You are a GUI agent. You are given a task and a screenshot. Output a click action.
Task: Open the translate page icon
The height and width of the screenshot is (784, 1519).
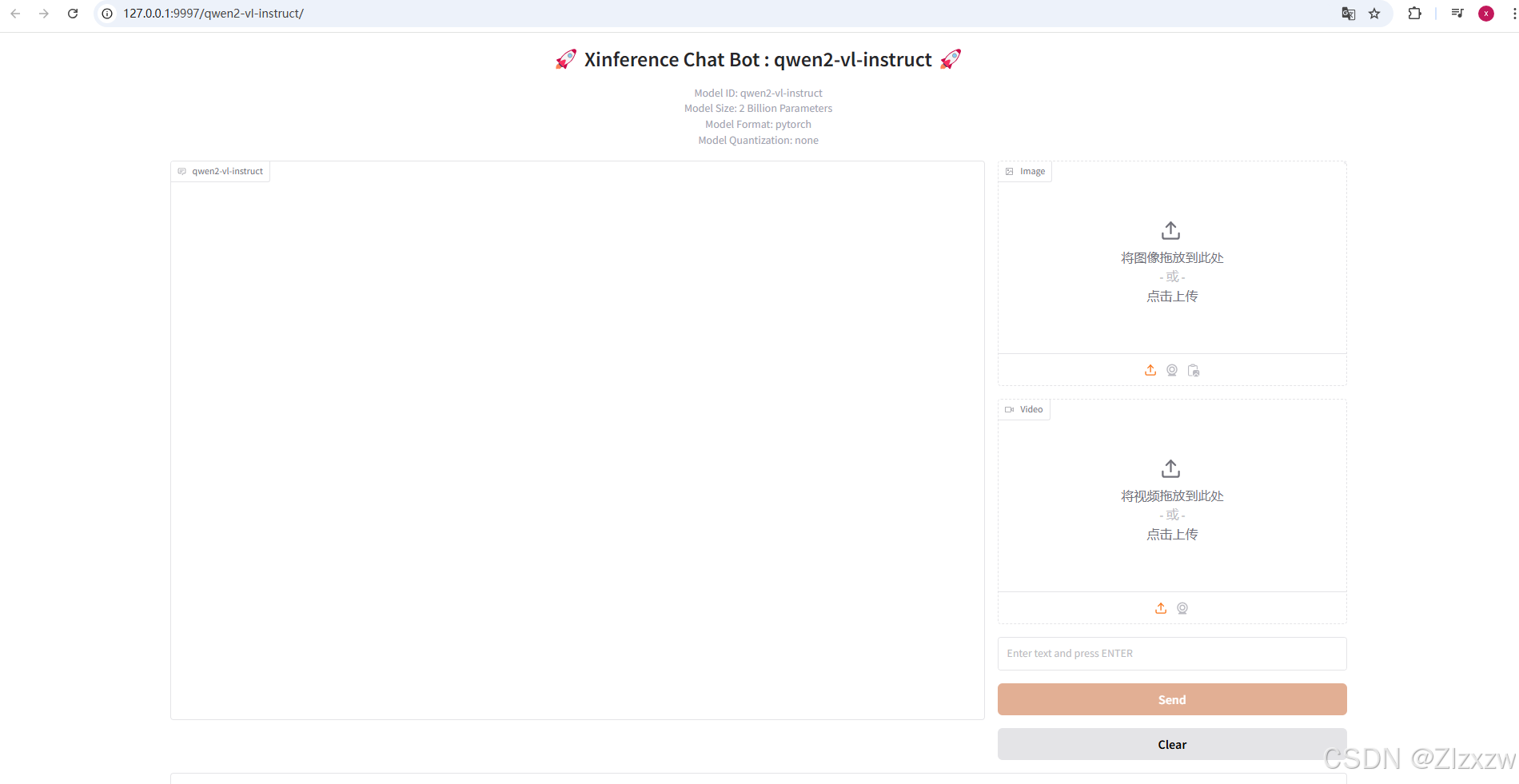(1348, 14)
